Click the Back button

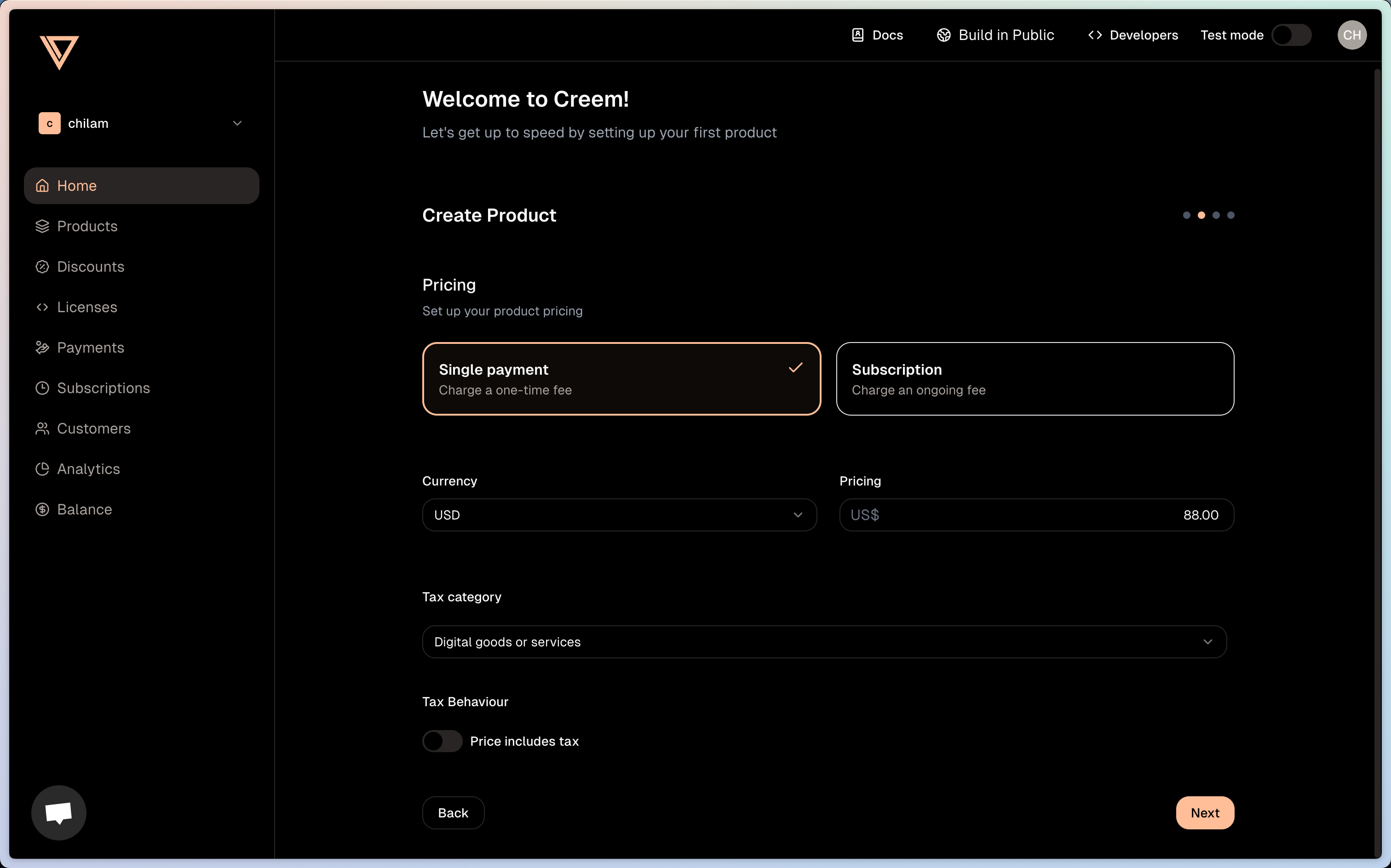tap(453, 812)
